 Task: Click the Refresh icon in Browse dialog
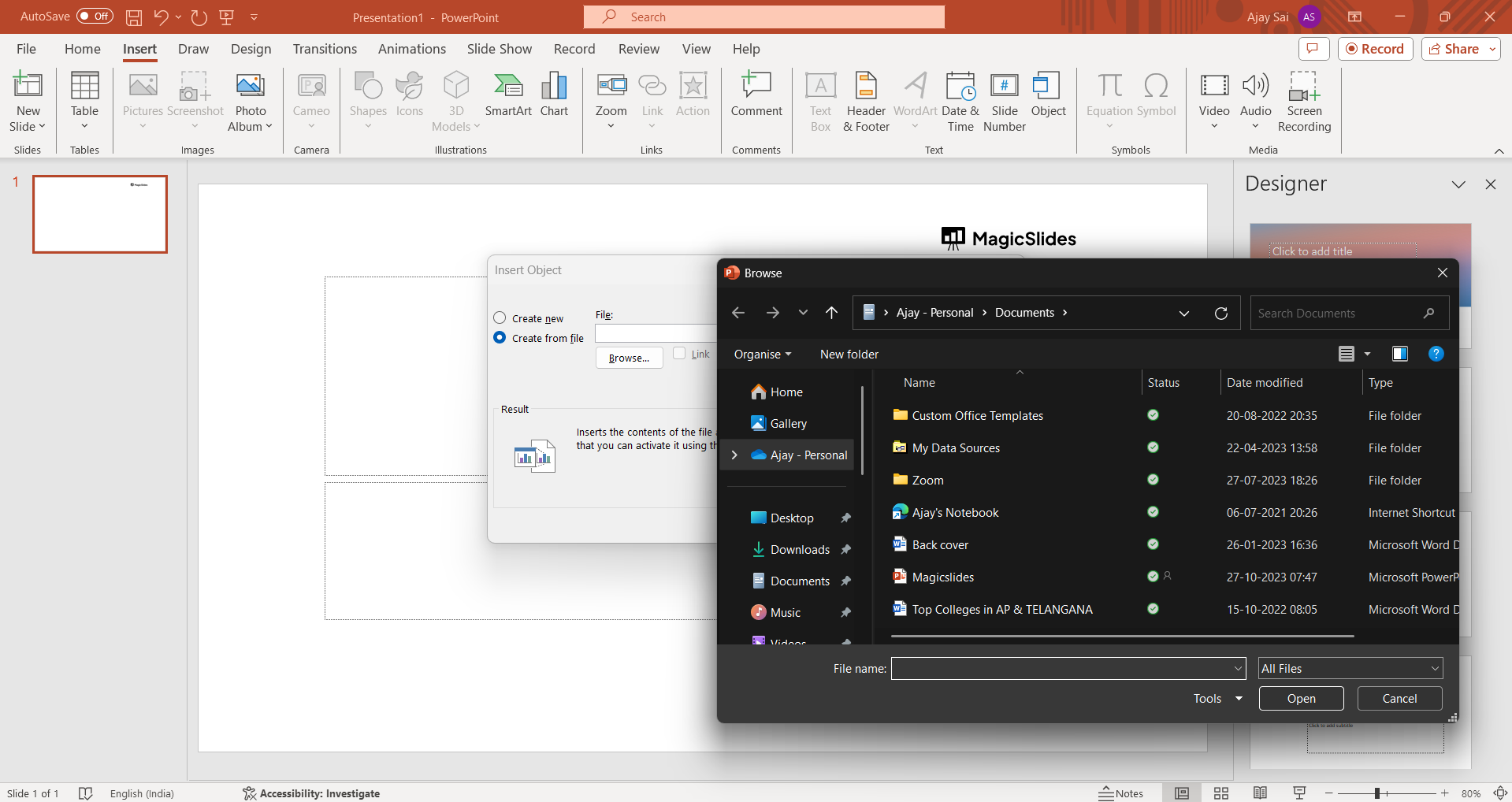pyautogui.click(x=1220, y=313)
